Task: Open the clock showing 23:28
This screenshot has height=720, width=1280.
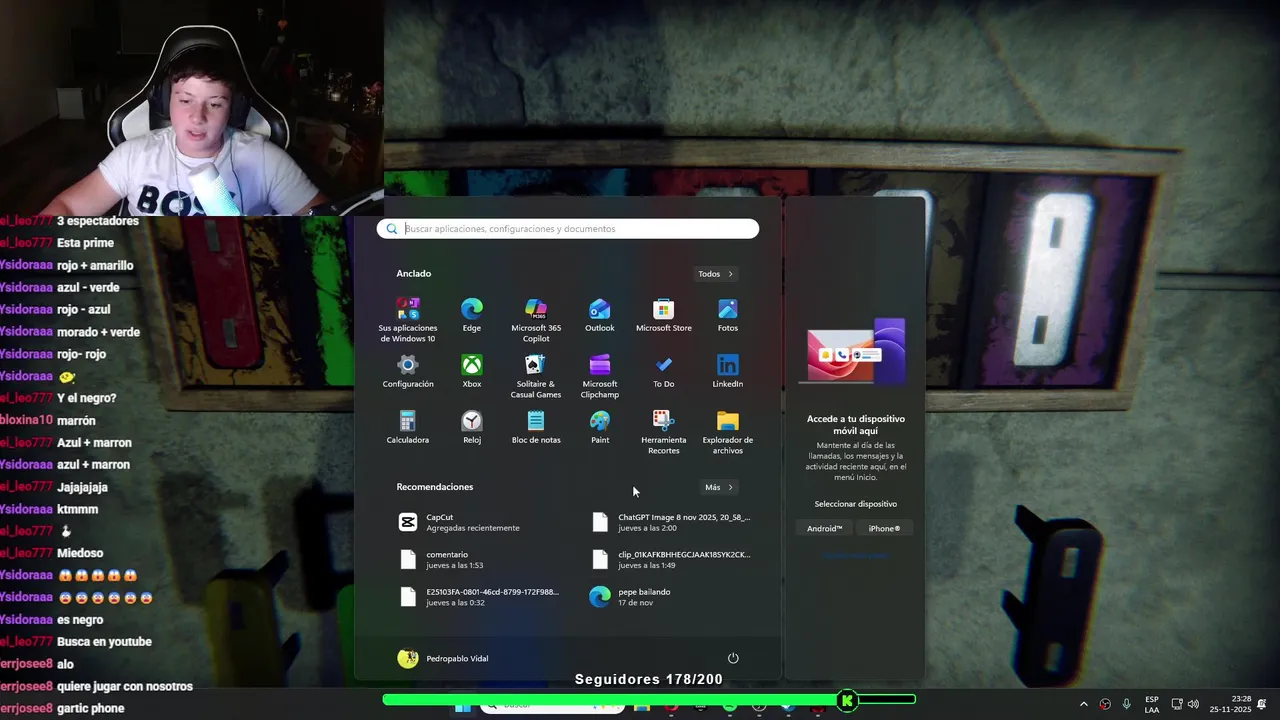Action: [1230, 704]
